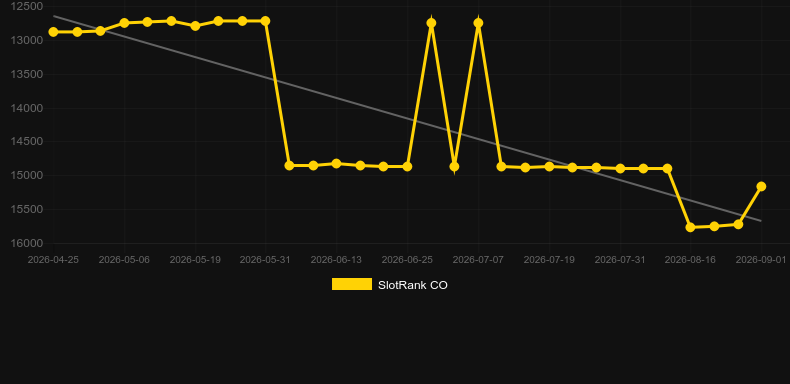Select the data point at 2026-04-25
790x384 pixels.
coord(53,32)
